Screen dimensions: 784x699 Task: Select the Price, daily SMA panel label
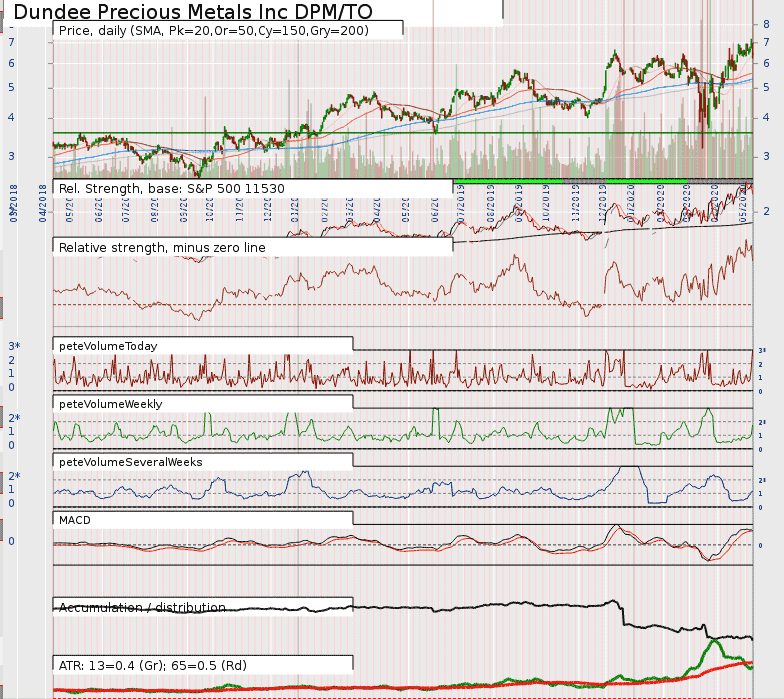[x=214, y=30]
